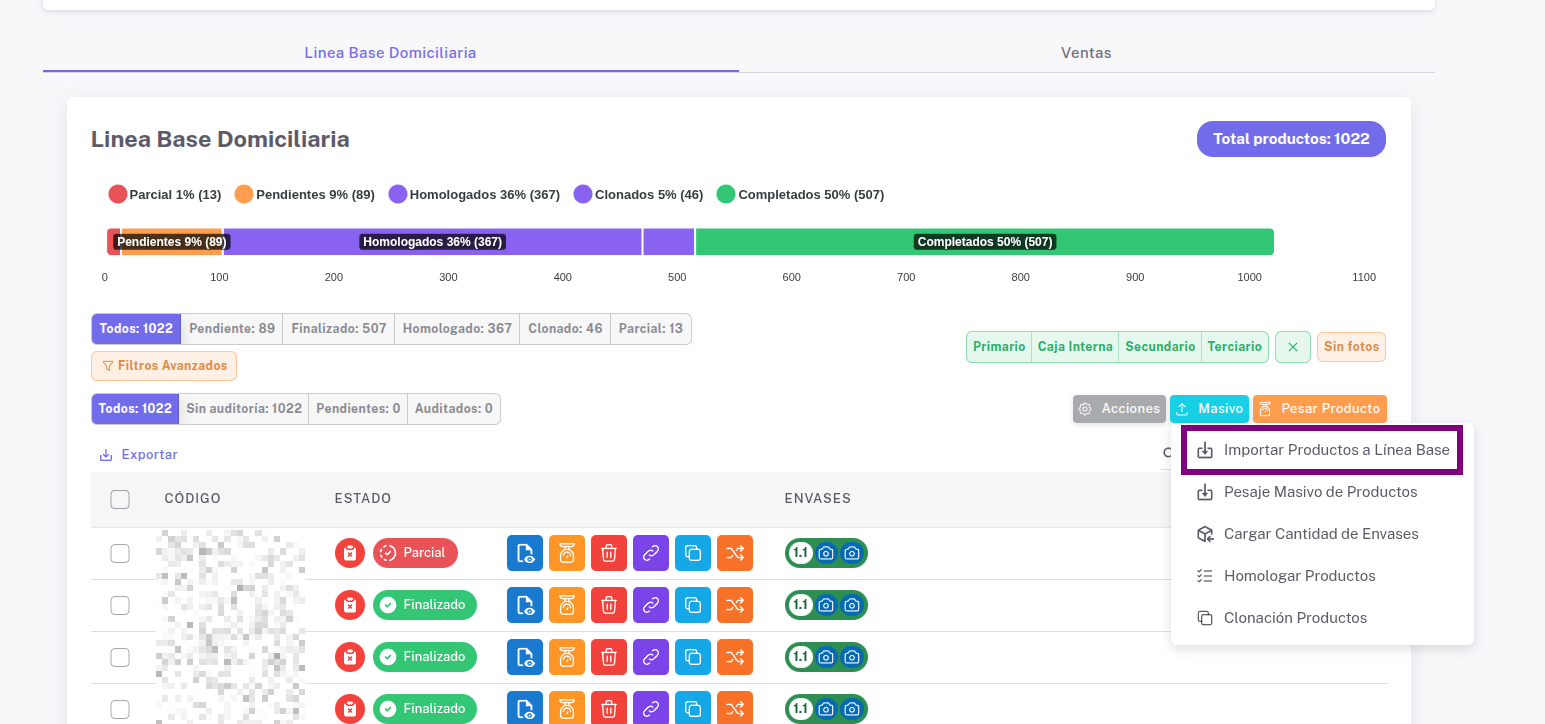1545x724 pixels.
Task: Expand the Filtros Avanzados panel
Action: 164,366
